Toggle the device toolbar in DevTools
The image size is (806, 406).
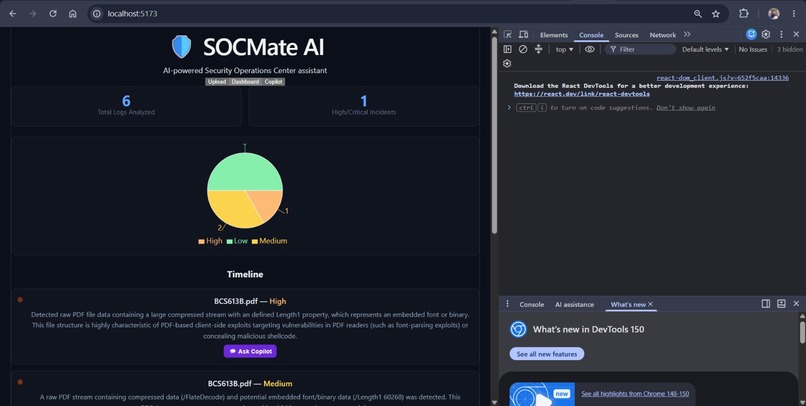tap(523, 34)
